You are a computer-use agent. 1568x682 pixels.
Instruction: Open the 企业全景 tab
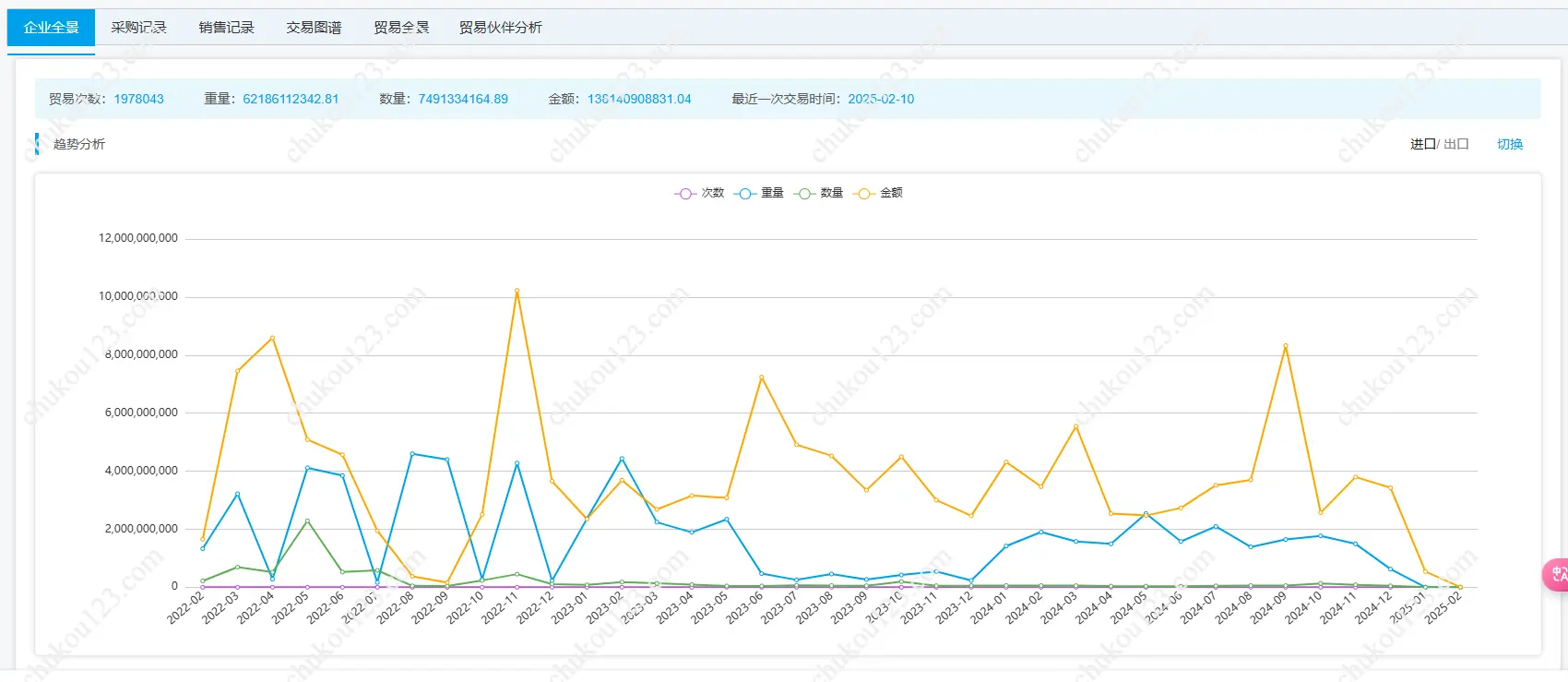51,28
